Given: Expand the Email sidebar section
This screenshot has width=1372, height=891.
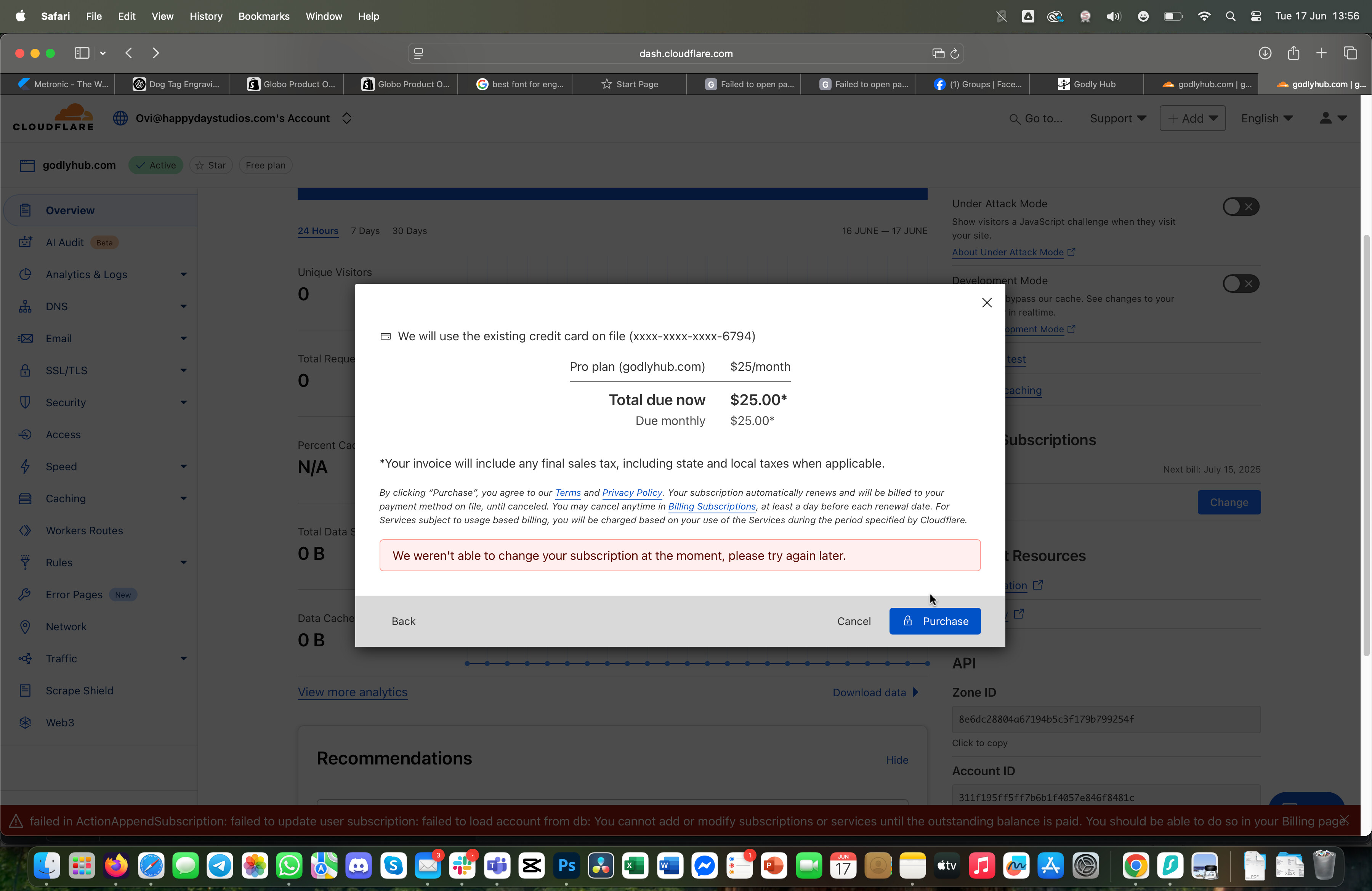Looking at the screenshot, I should click(x=183, y=338).
